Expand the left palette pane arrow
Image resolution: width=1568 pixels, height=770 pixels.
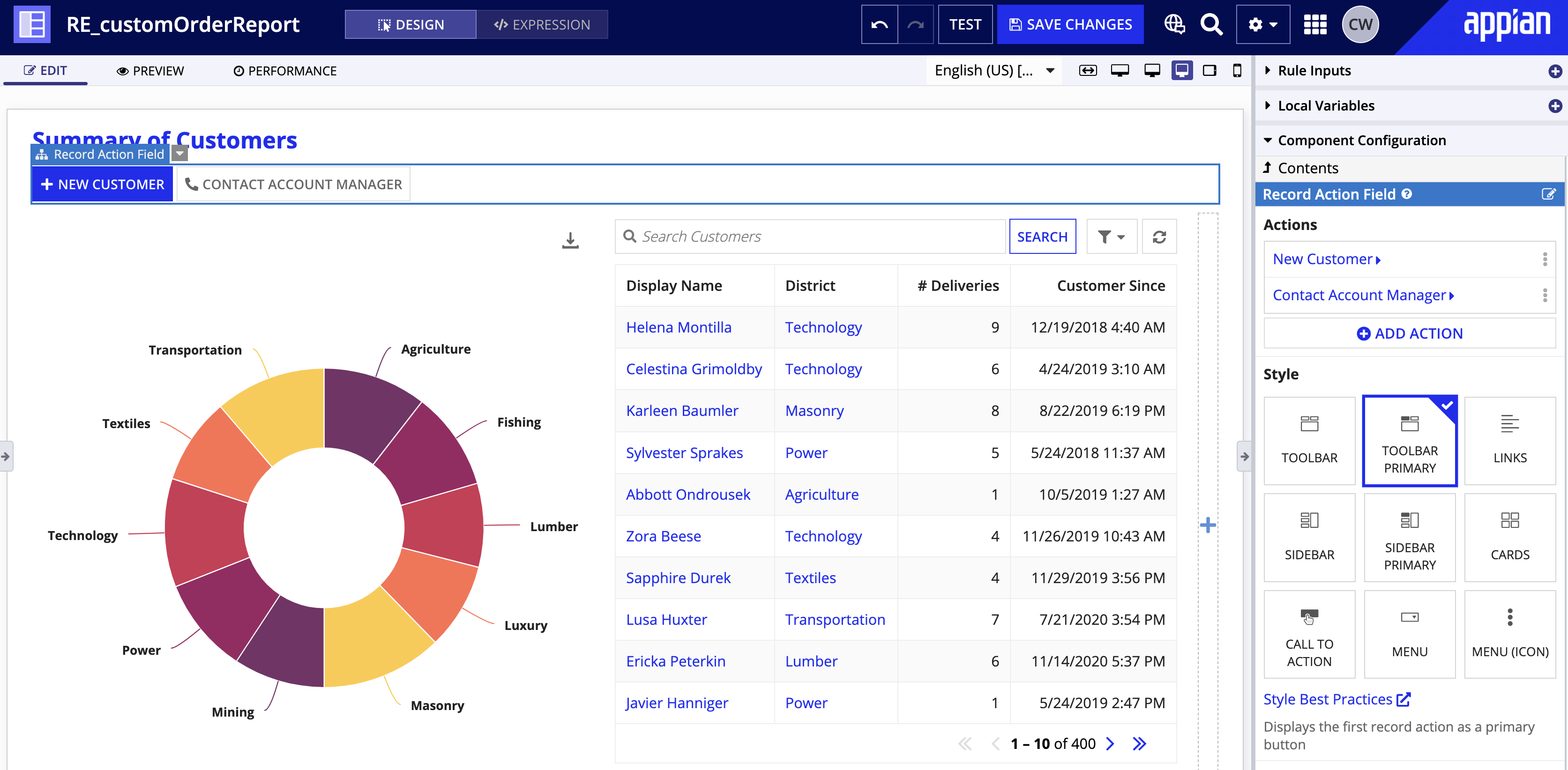6,456
